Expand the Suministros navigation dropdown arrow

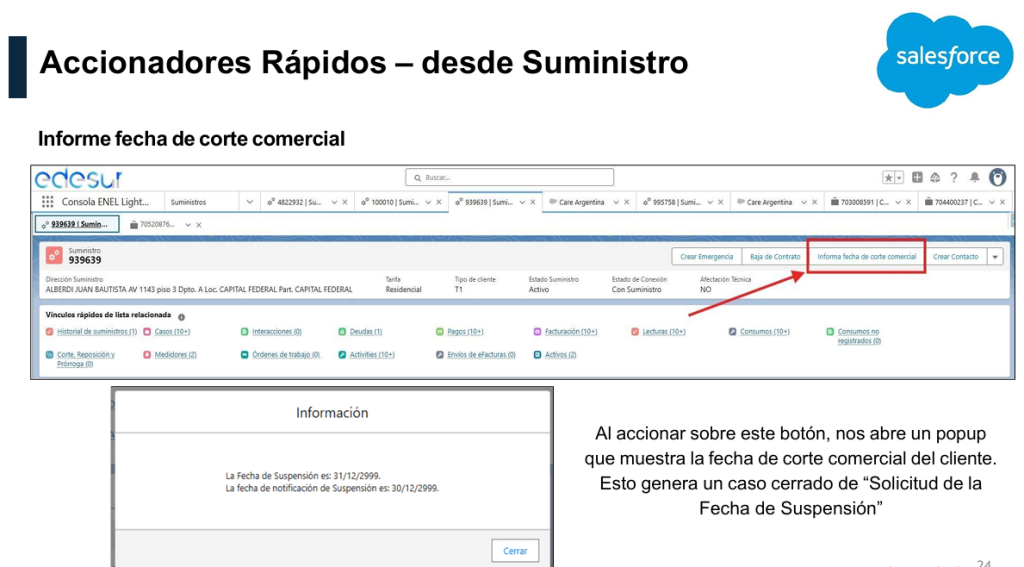tap(250, 202)
